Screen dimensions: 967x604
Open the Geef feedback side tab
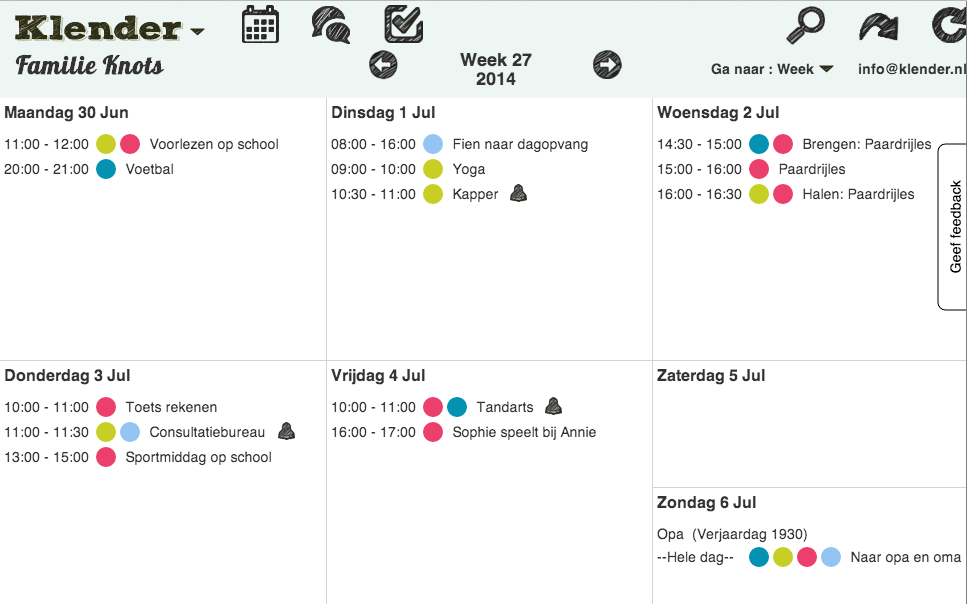coord(953,227)
